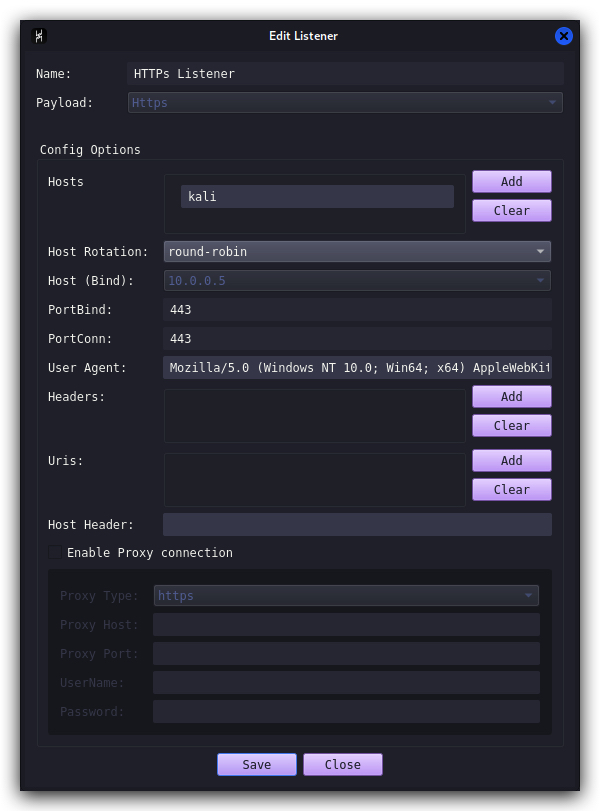
Task: Open the Payload dropdown showing Https
Action: [x=345, y=102]
